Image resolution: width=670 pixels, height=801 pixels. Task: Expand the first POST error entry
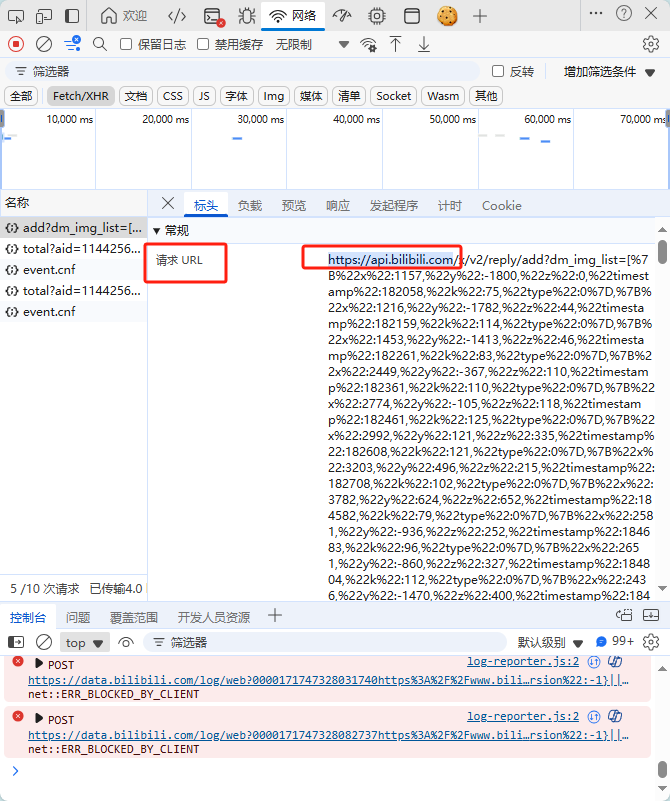39,663
